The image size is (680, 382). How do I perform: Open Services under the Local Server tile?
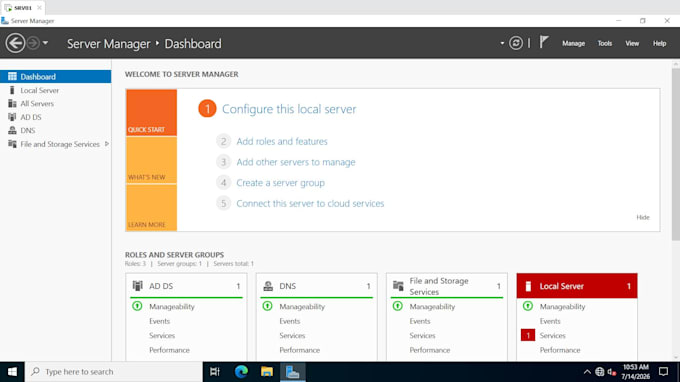552,336
